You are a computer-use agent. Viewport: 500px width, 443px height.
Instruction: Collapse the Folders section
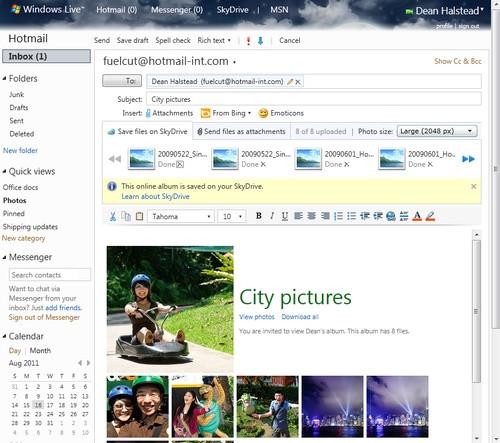4,78
